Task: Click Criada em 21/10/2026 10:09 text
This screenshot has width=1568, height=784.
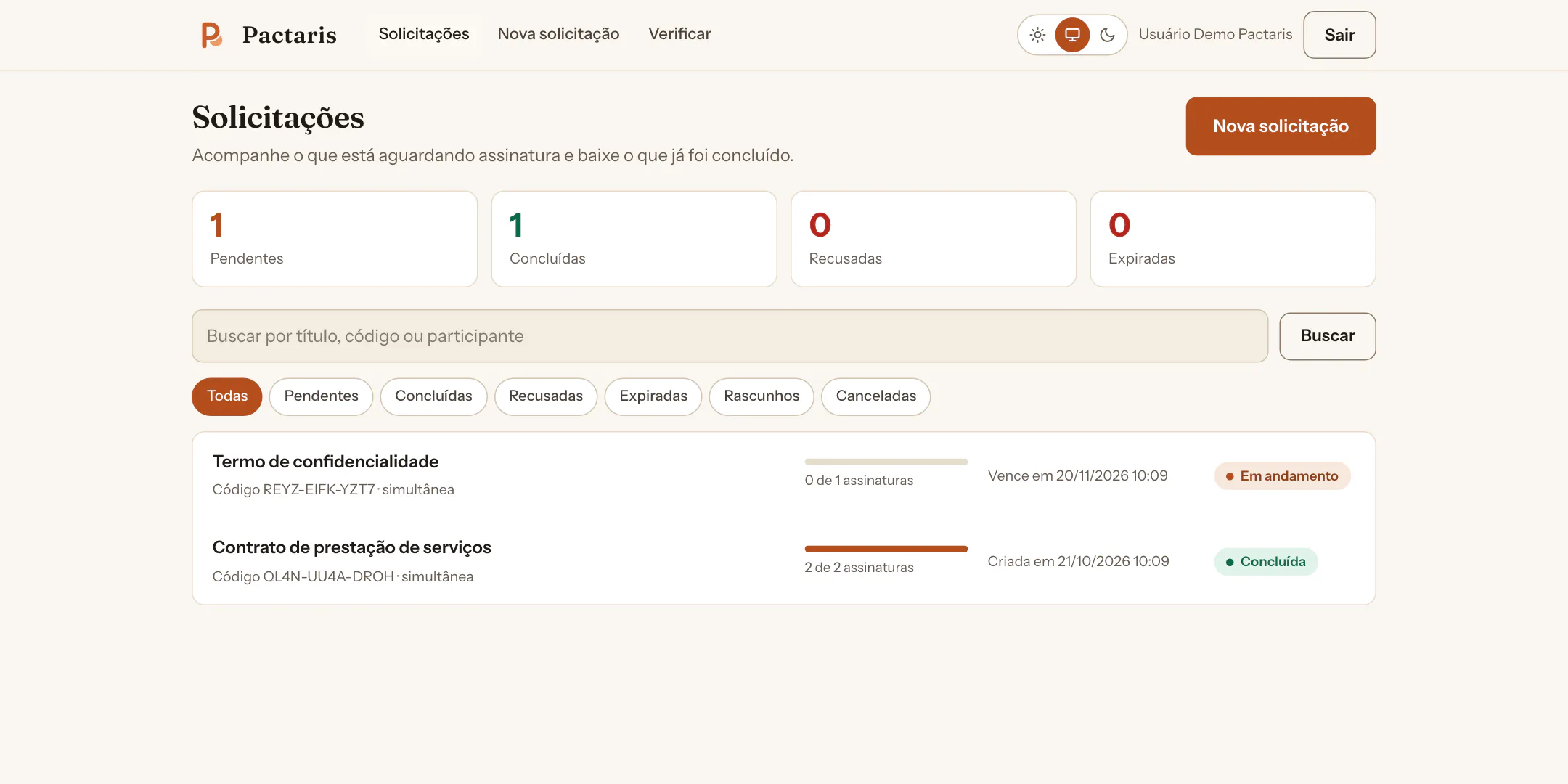Action: point(1078,561)
